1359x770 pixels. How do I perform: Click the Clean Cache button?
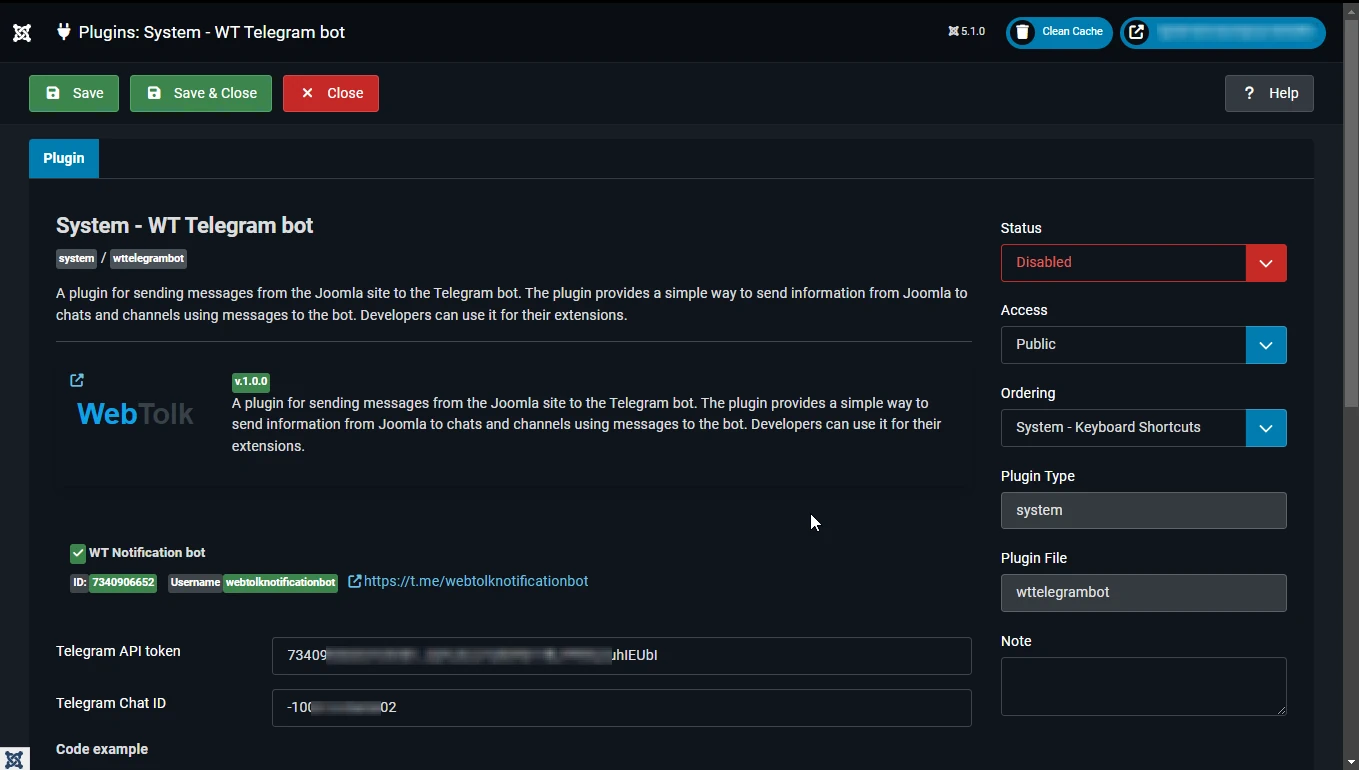1059,32
